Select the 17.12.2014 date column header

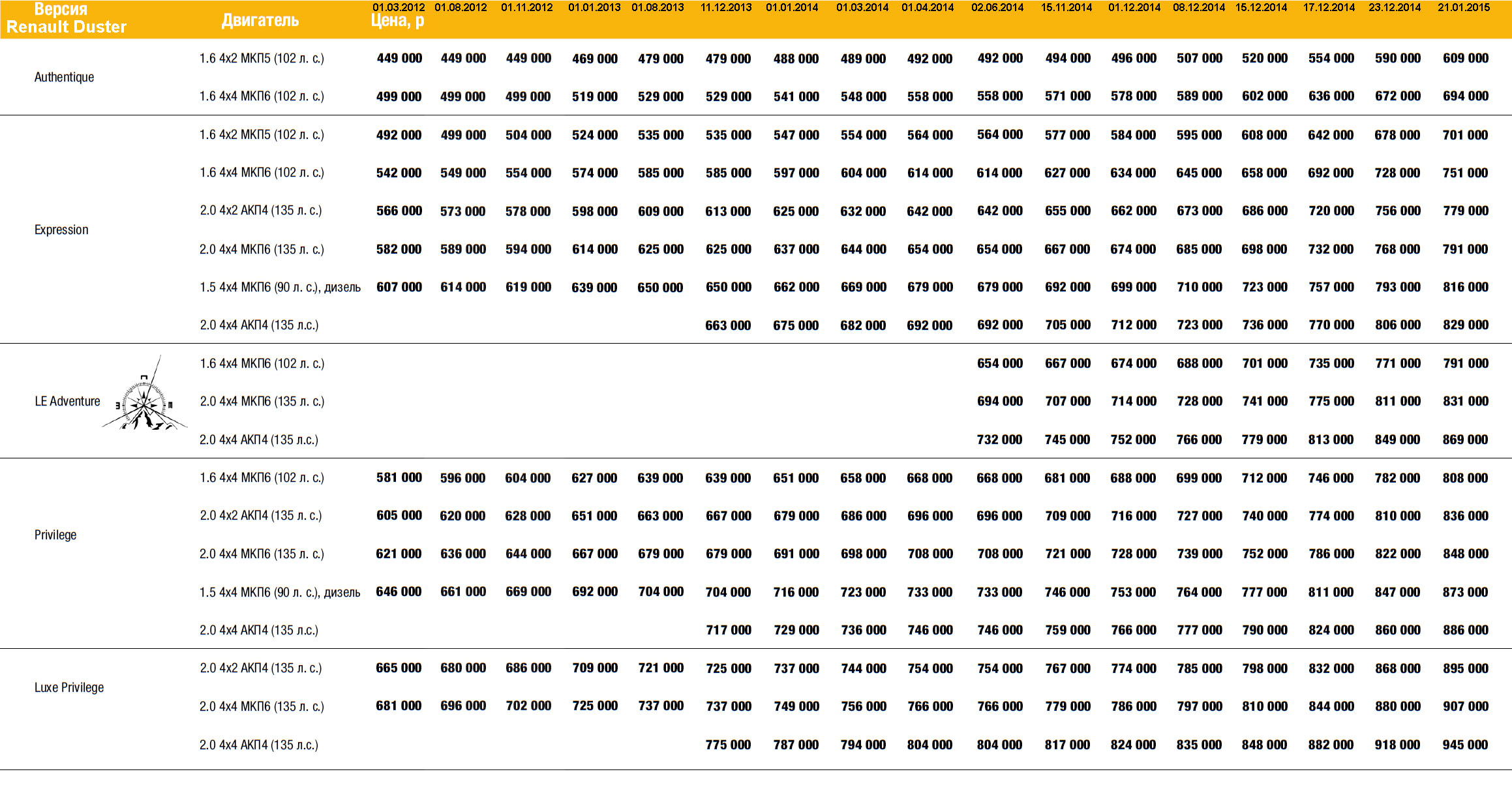pos(1329,7)
